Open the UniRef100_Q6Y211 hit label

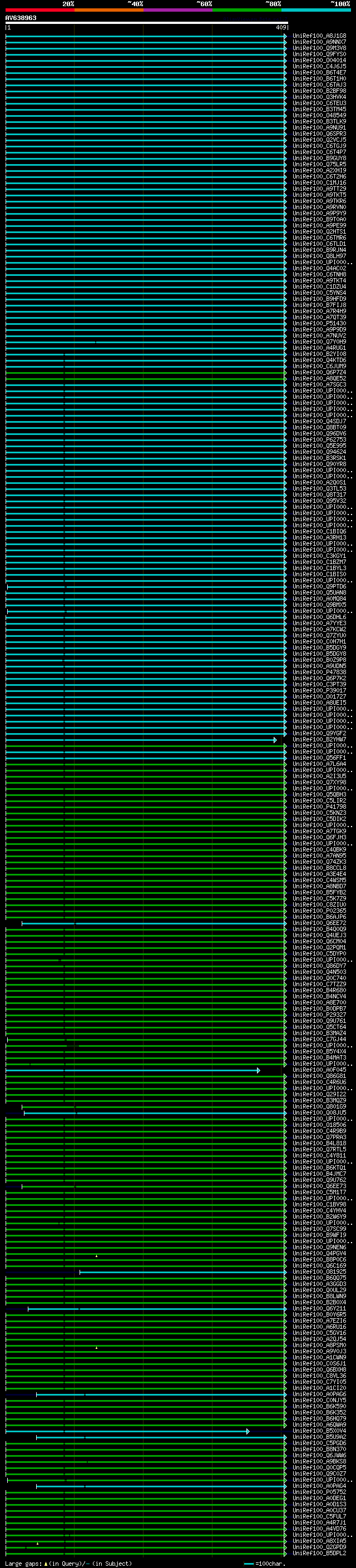(319, 1309)
